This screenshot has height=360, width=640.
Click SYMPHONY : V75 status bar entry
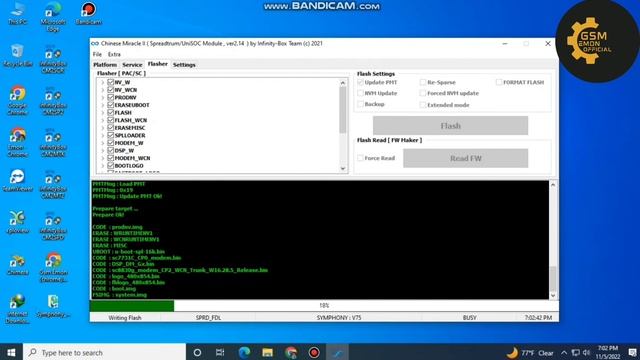tap(339, 318)
